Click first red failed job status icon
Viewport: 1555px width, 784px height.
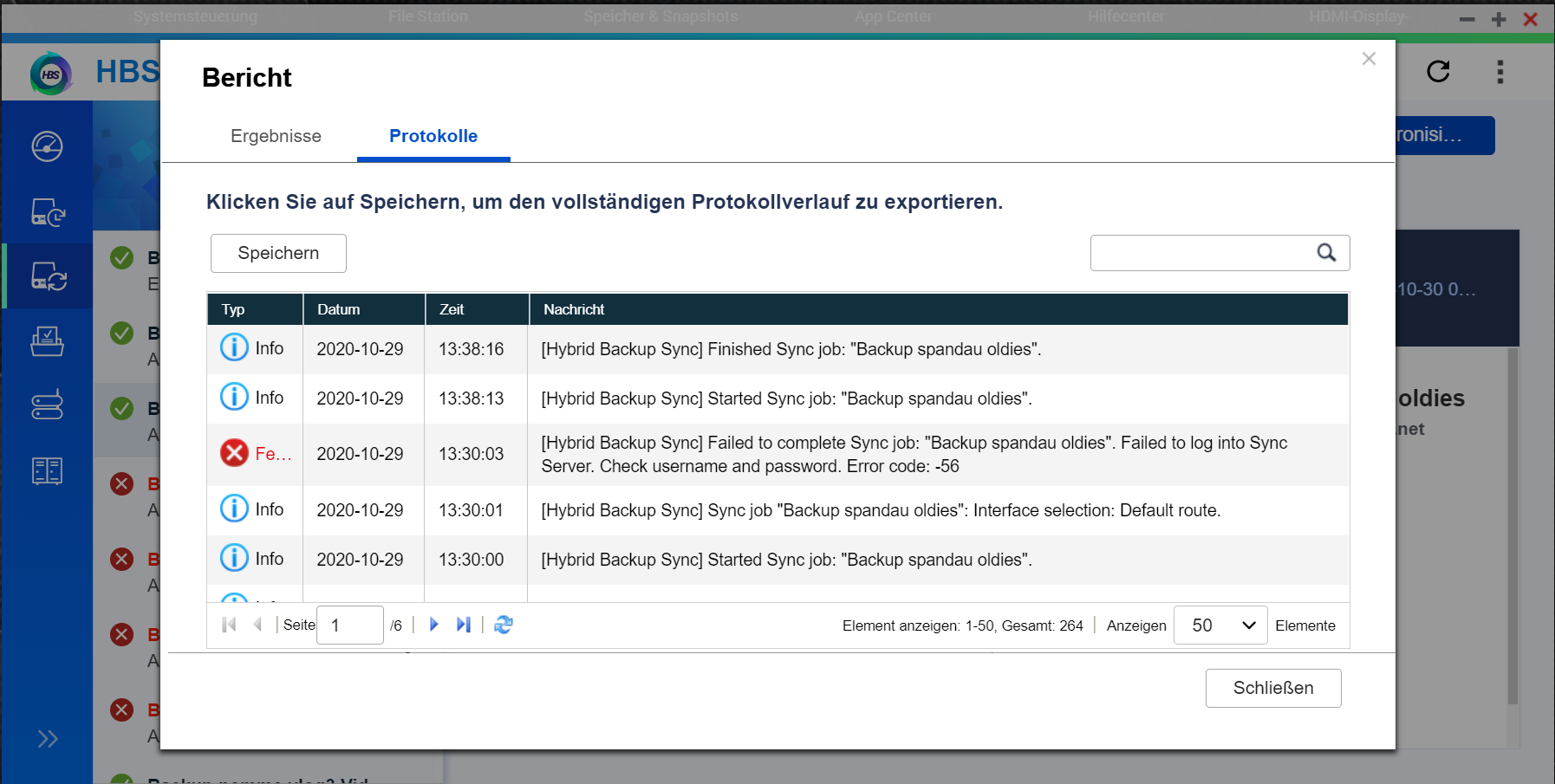(122, 483)
